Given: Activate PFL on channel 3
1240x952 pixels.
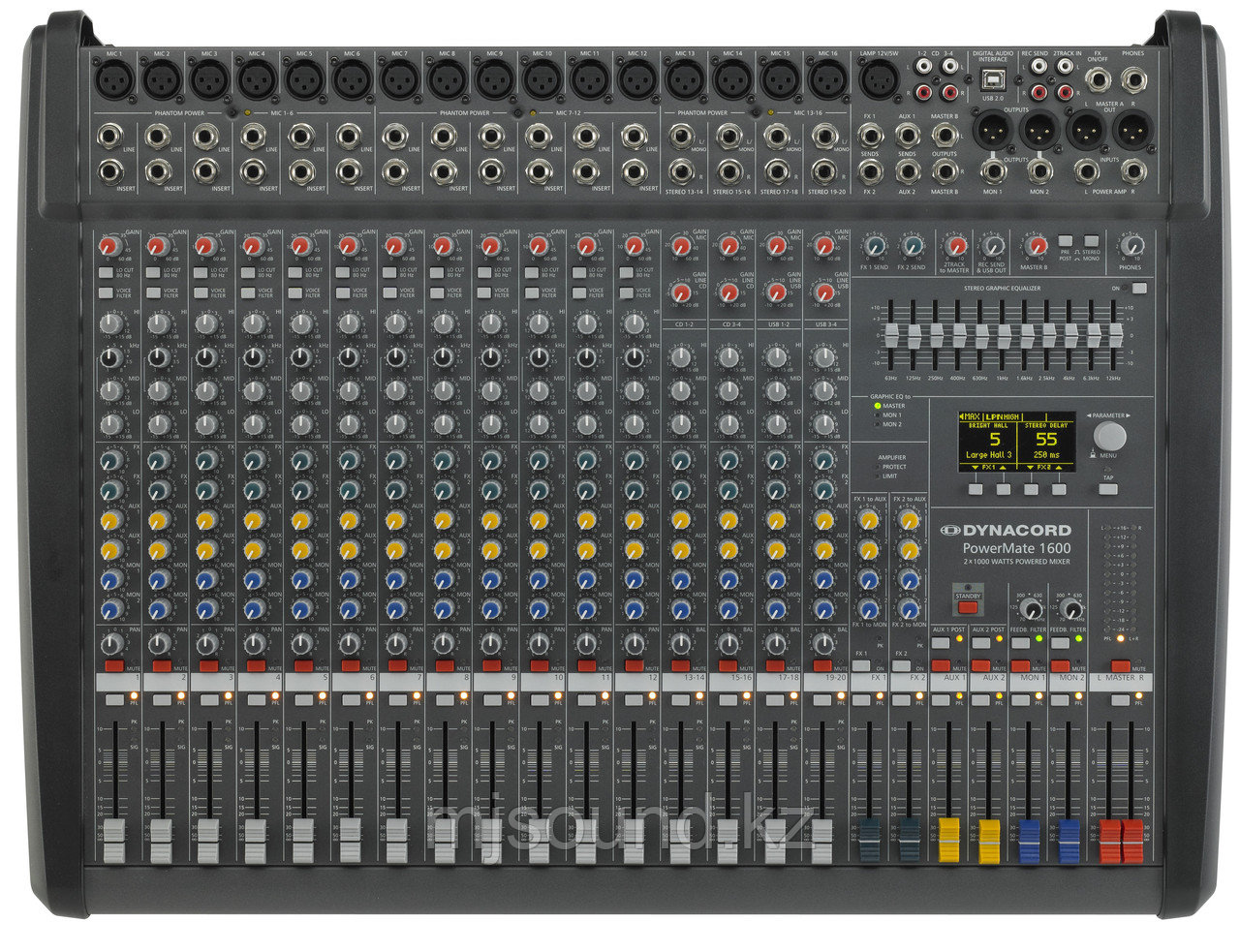Looking at the screenshot, I should (x=209, y=699).
